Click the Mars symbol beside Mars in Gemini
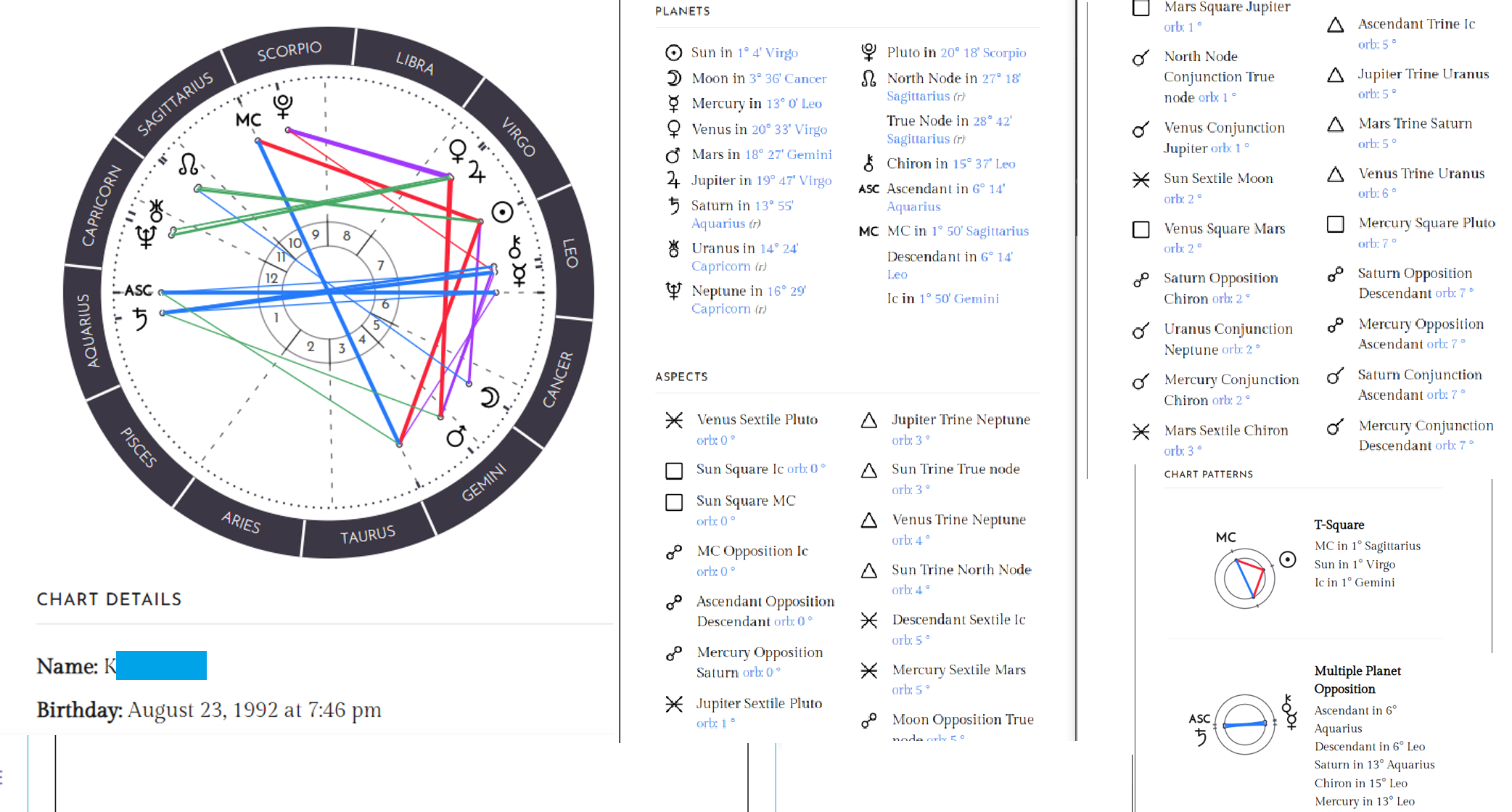 (x=673, y=155)
